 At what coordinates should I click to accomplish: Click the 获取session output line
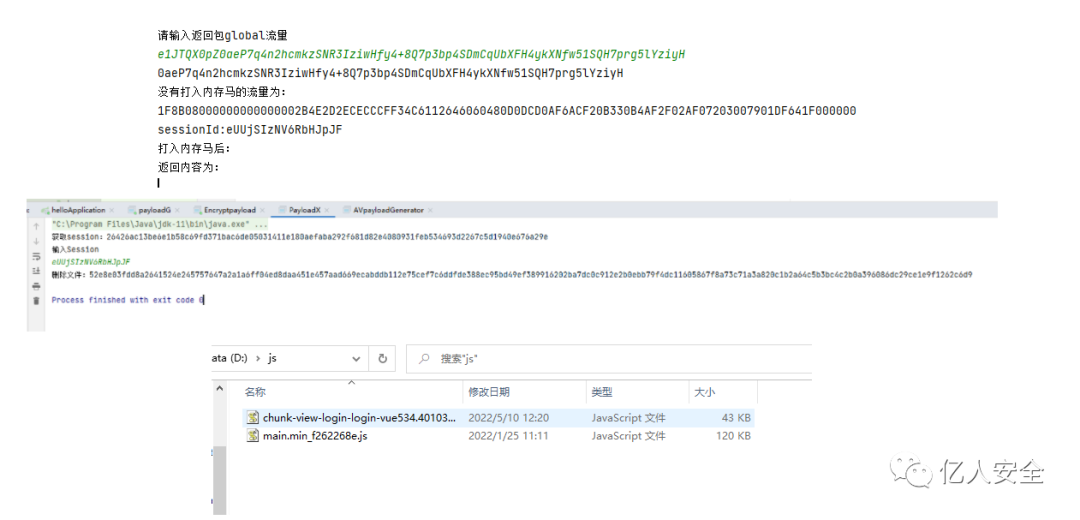[x=300, y=237]
